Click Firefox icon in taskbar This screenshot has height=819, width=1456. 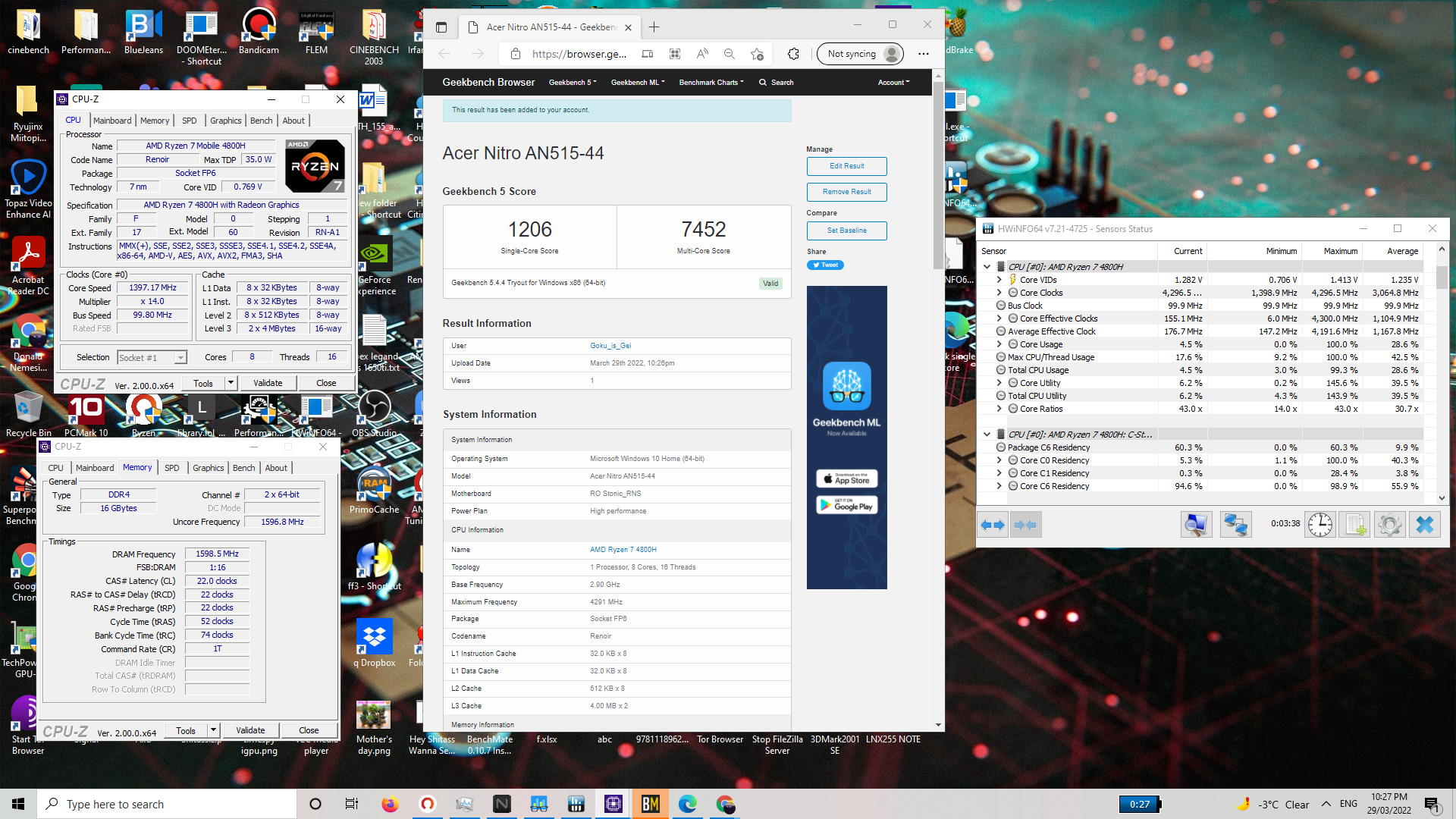click(391, 804)
